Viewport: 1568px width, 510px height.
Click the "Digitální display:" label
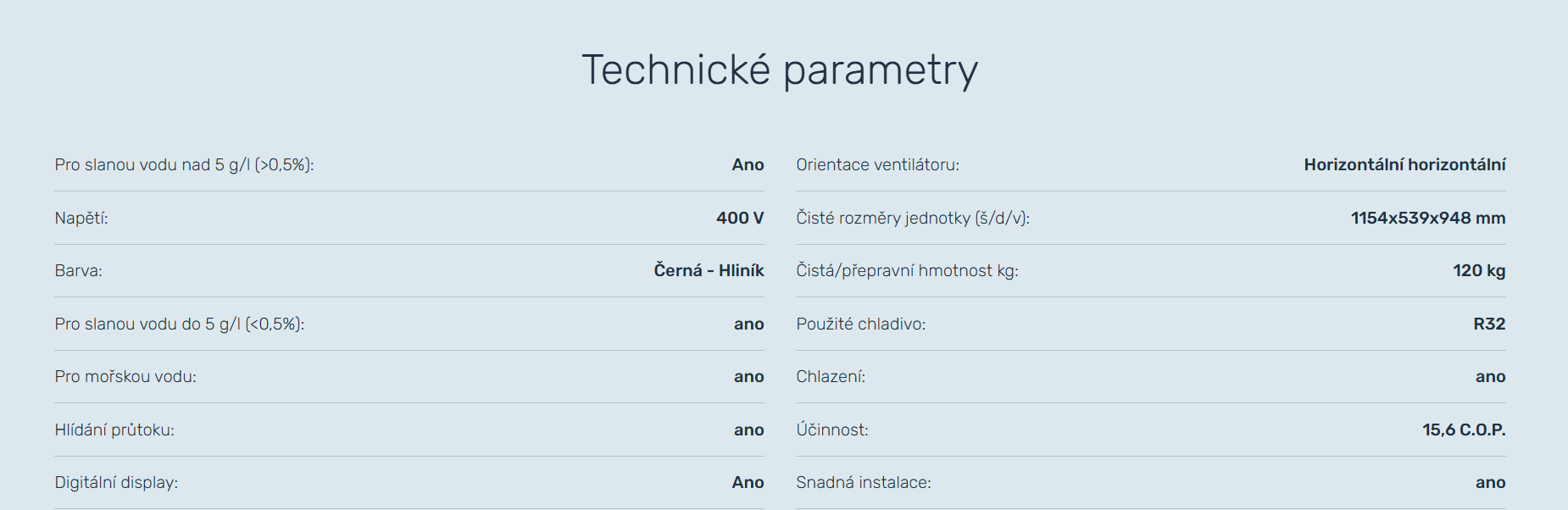click(116, 483)
